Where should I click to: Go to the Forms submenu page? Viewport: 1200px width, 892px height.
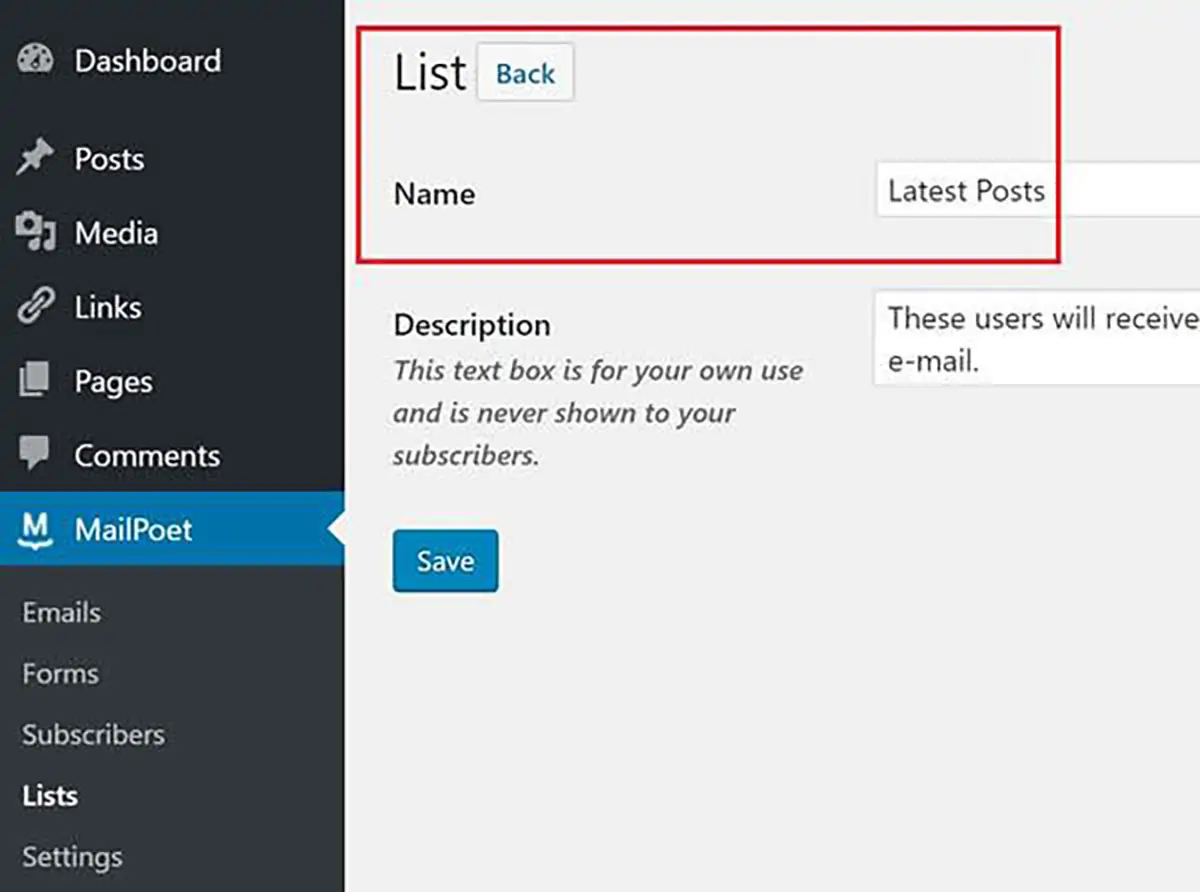coord(60,673)
